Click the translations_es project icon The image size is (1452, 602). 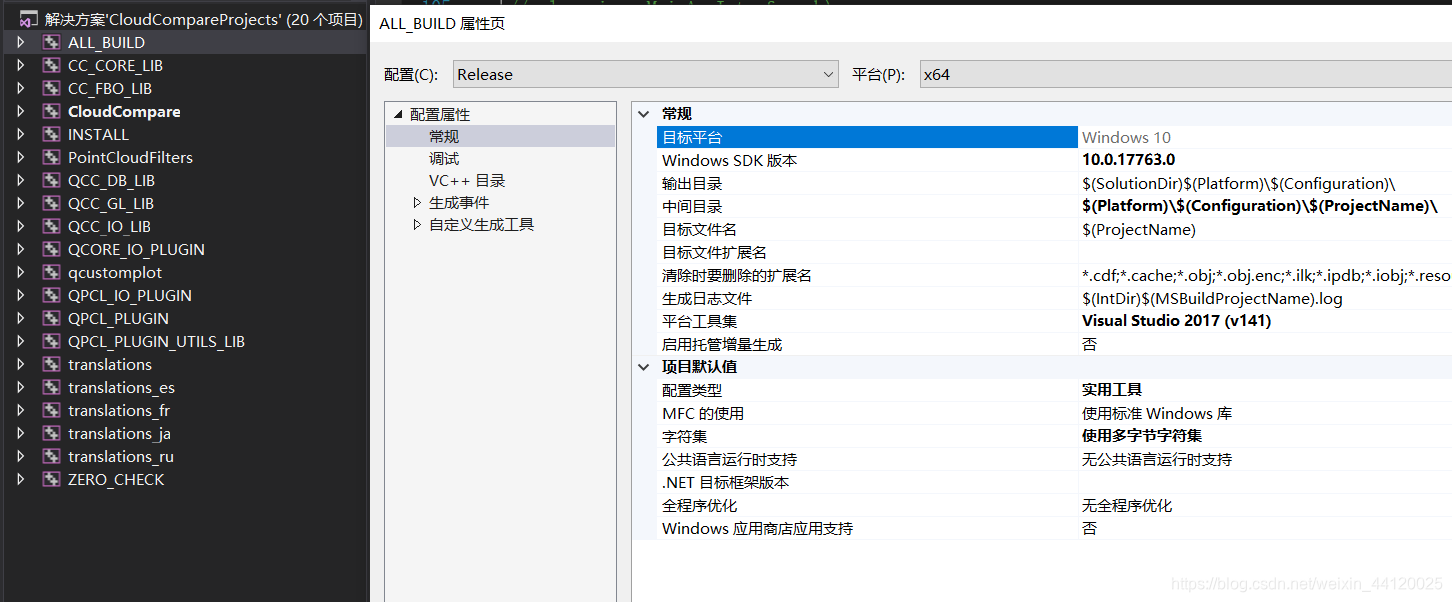pos(51,387)
